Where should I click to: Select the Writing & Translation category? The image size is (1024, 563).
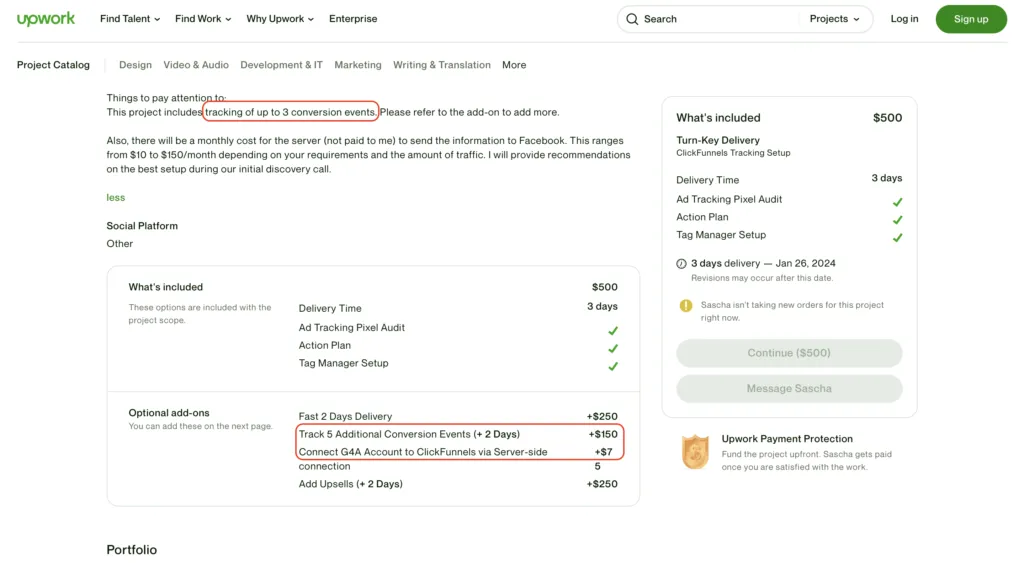point(441,65)
